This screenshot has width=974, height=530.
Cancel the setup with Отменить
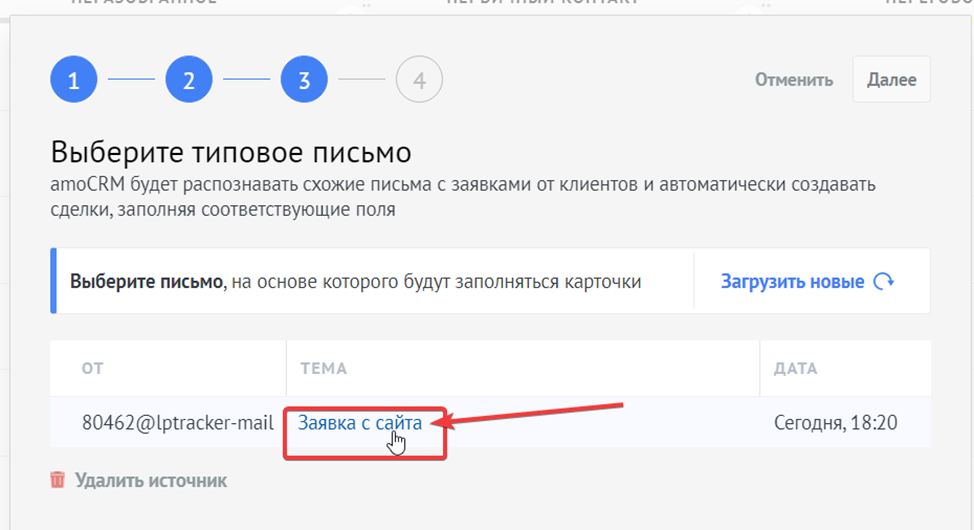coord(794,80)
